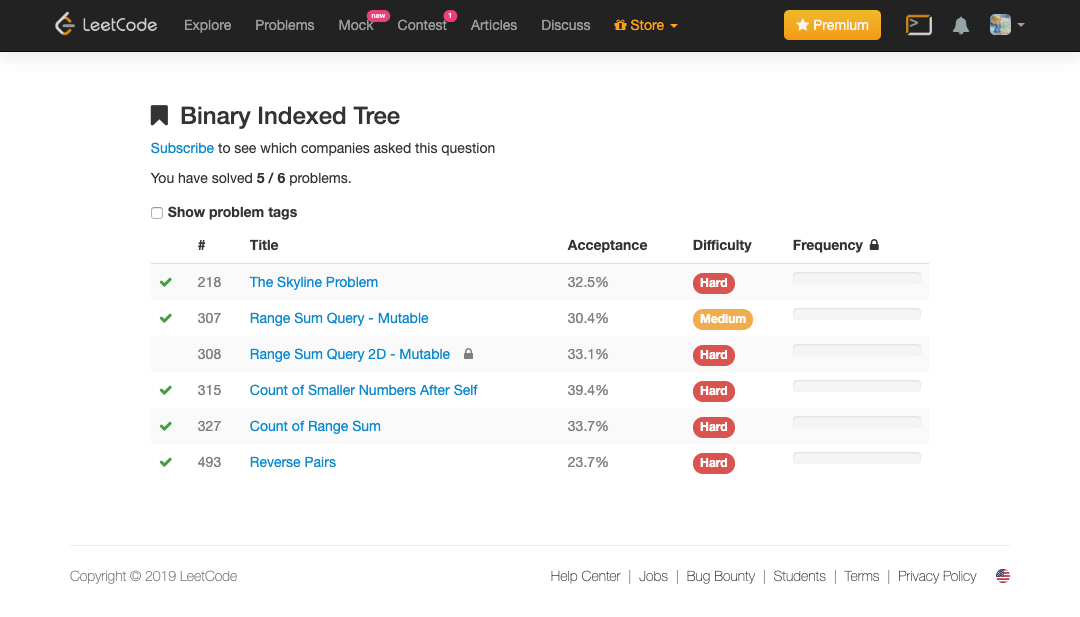Sort by the Title column header
Screen dimensions: 1080x617
264,245
